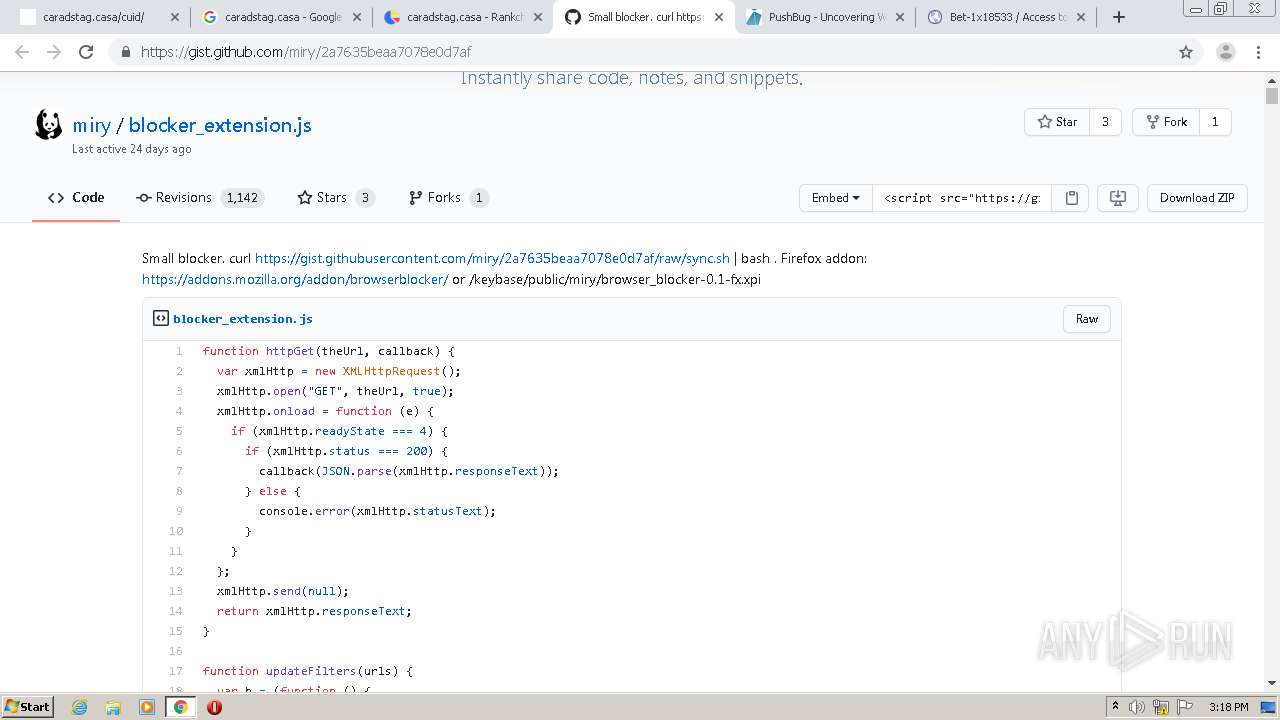Viewport: 1280px width, 720px height.
Task: Close the caradstag.casa/cuid/ tab
Action: (174, 17)
